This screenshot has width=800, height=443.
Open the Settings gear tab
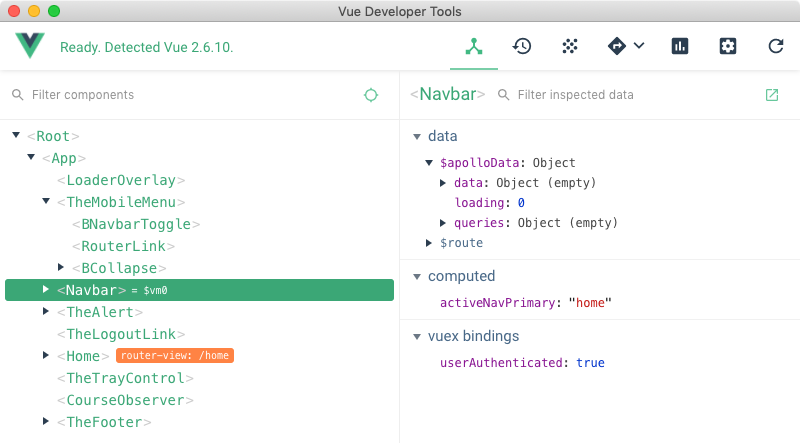728,46
